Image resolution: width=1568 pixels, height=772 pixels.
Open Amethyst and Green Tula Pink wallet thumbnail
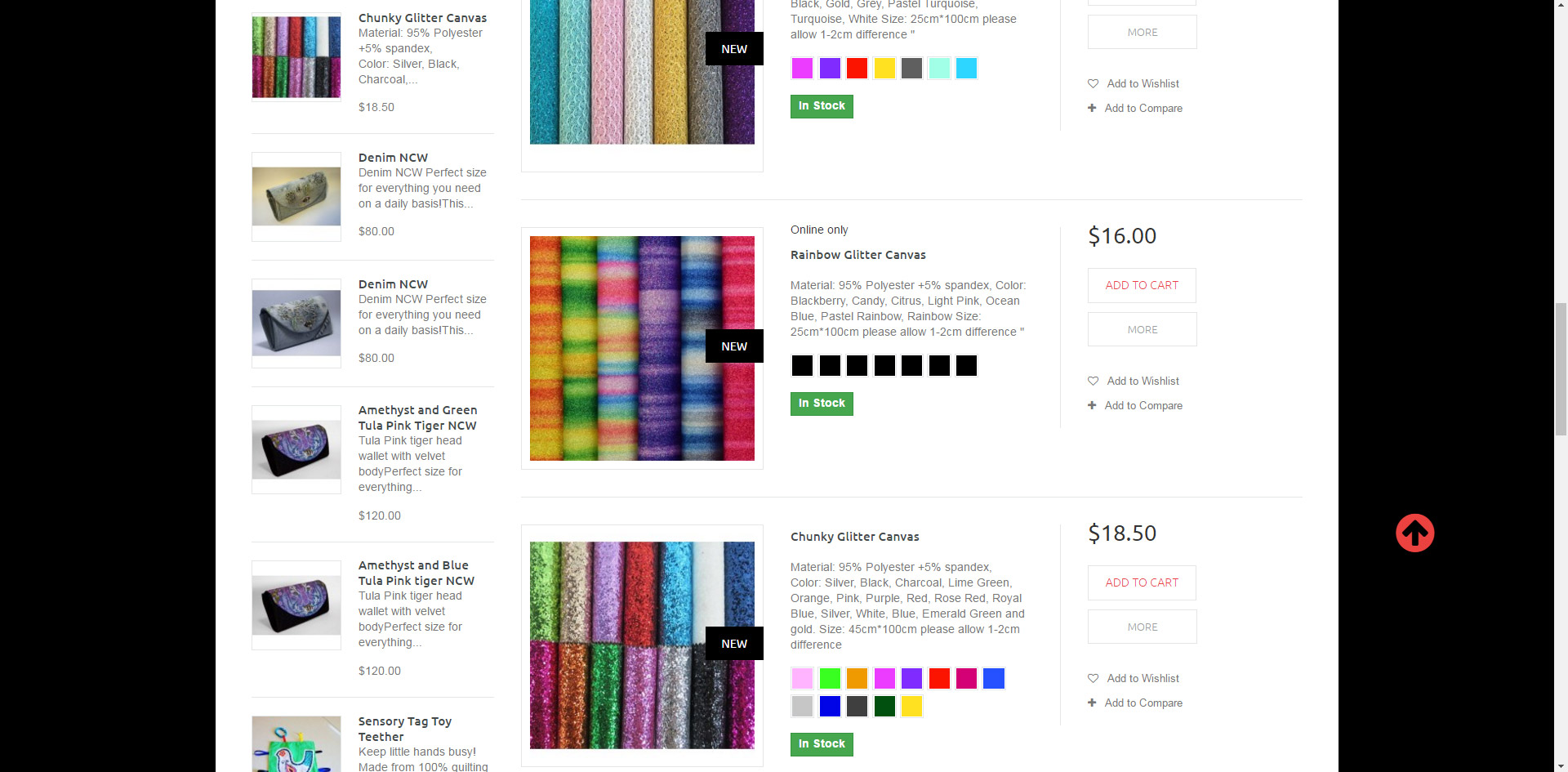pos(296,449)
